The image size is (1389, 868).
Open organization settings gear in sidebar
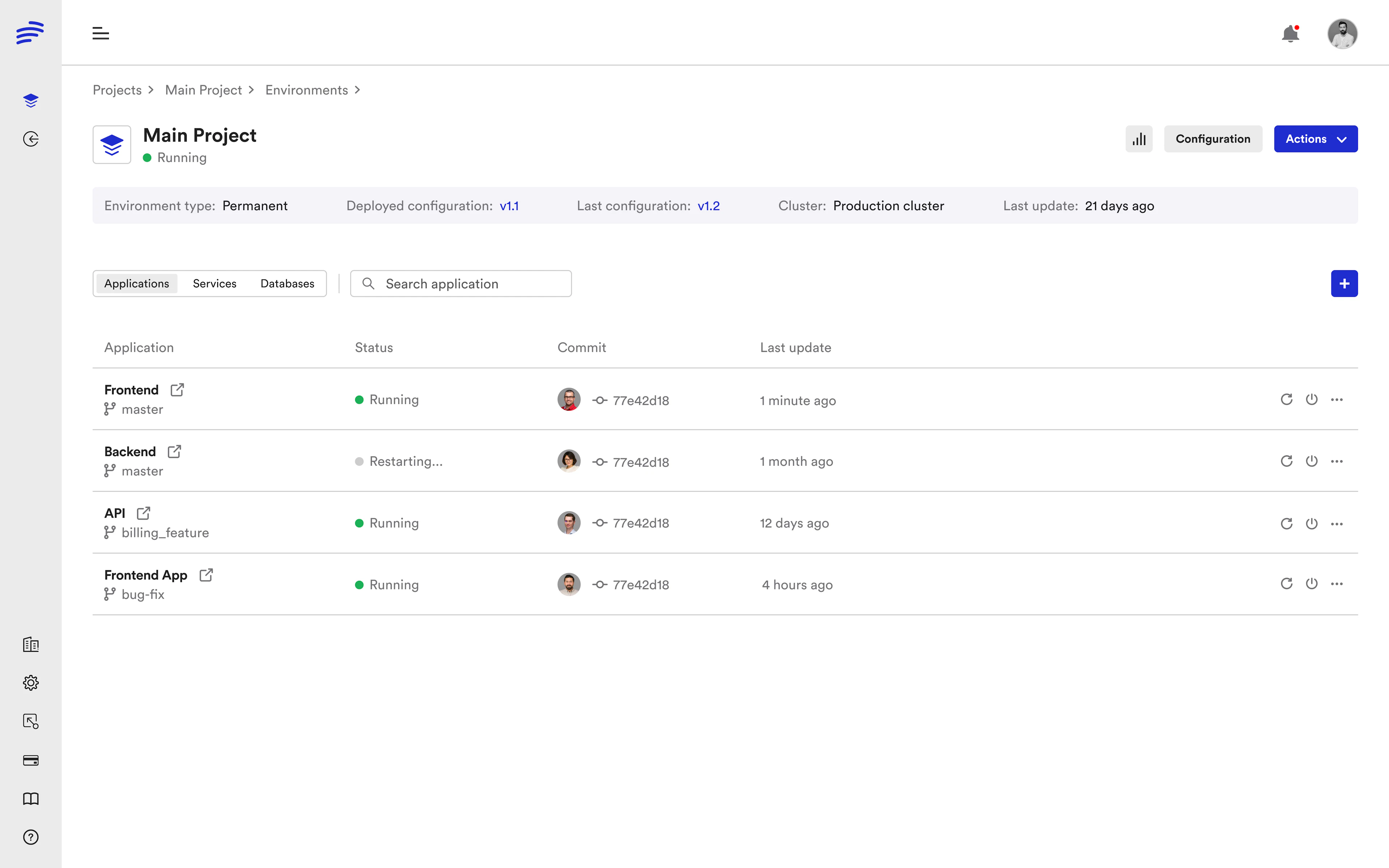pos(30,682)
